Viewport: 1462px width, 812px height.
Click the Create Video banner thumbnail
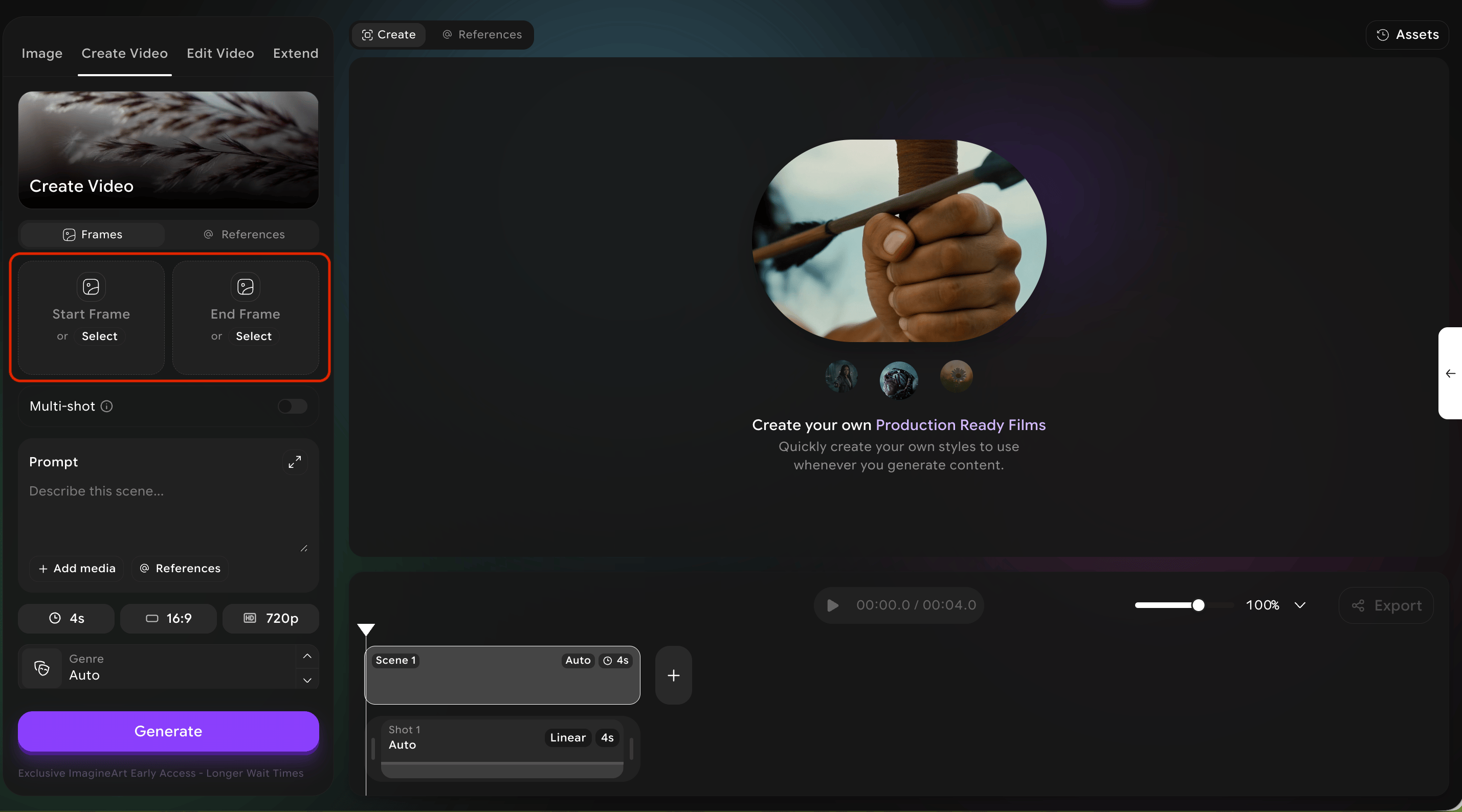click(169, 150)
